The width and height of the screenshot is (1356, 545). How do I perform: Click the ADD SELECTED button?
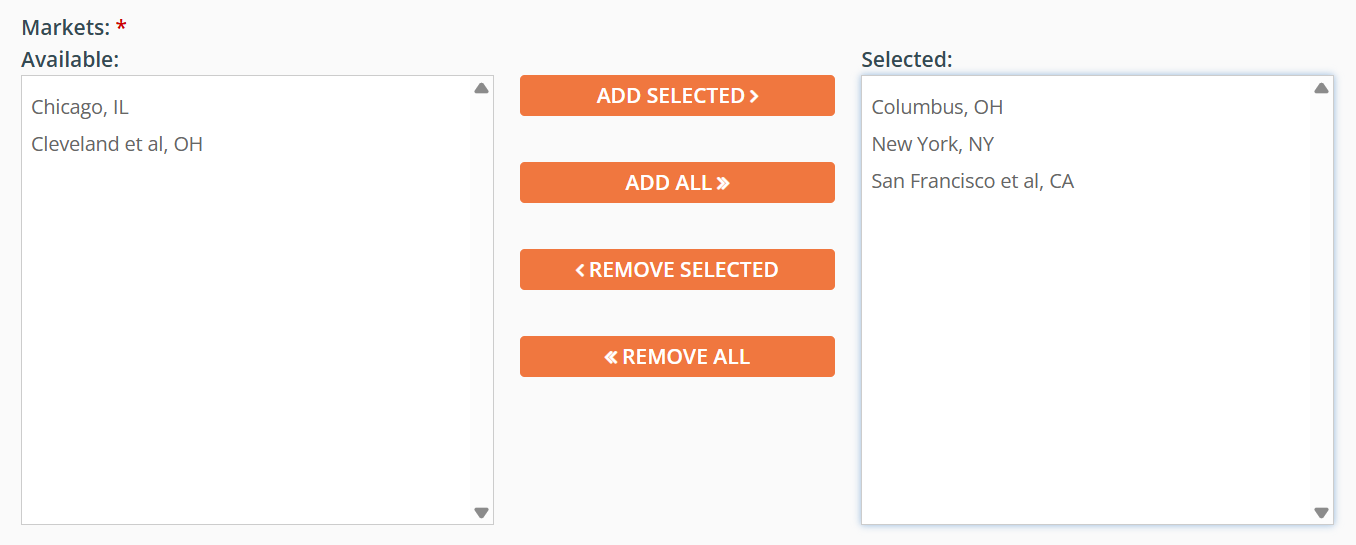[677, 96]
